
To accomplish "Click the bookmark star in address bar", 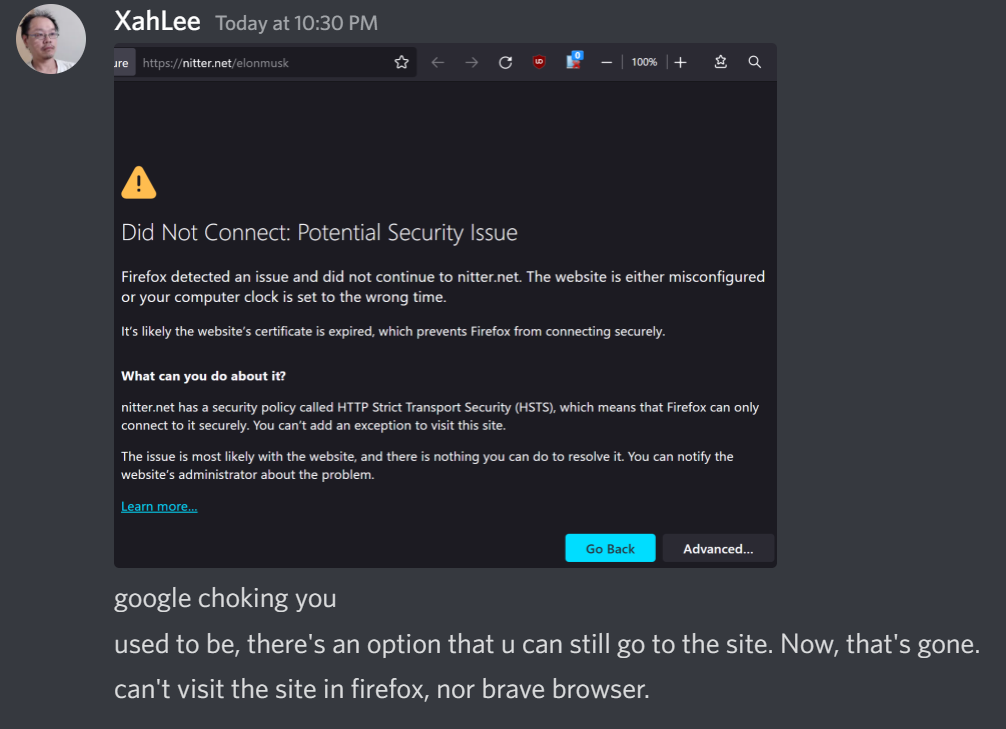I will 402,62.
